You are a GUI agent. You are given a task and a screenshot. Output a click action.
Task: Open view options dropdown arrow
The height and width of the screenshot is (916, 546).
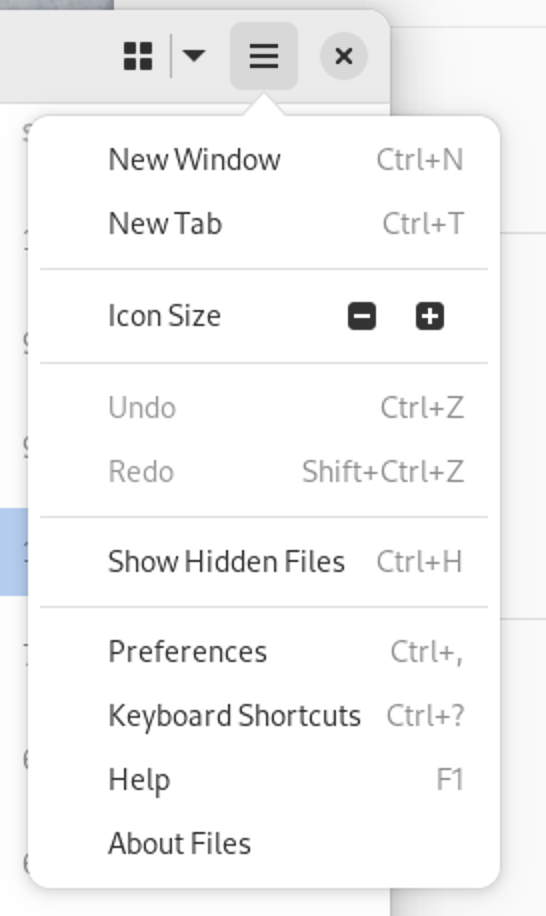tap(193, 55)
